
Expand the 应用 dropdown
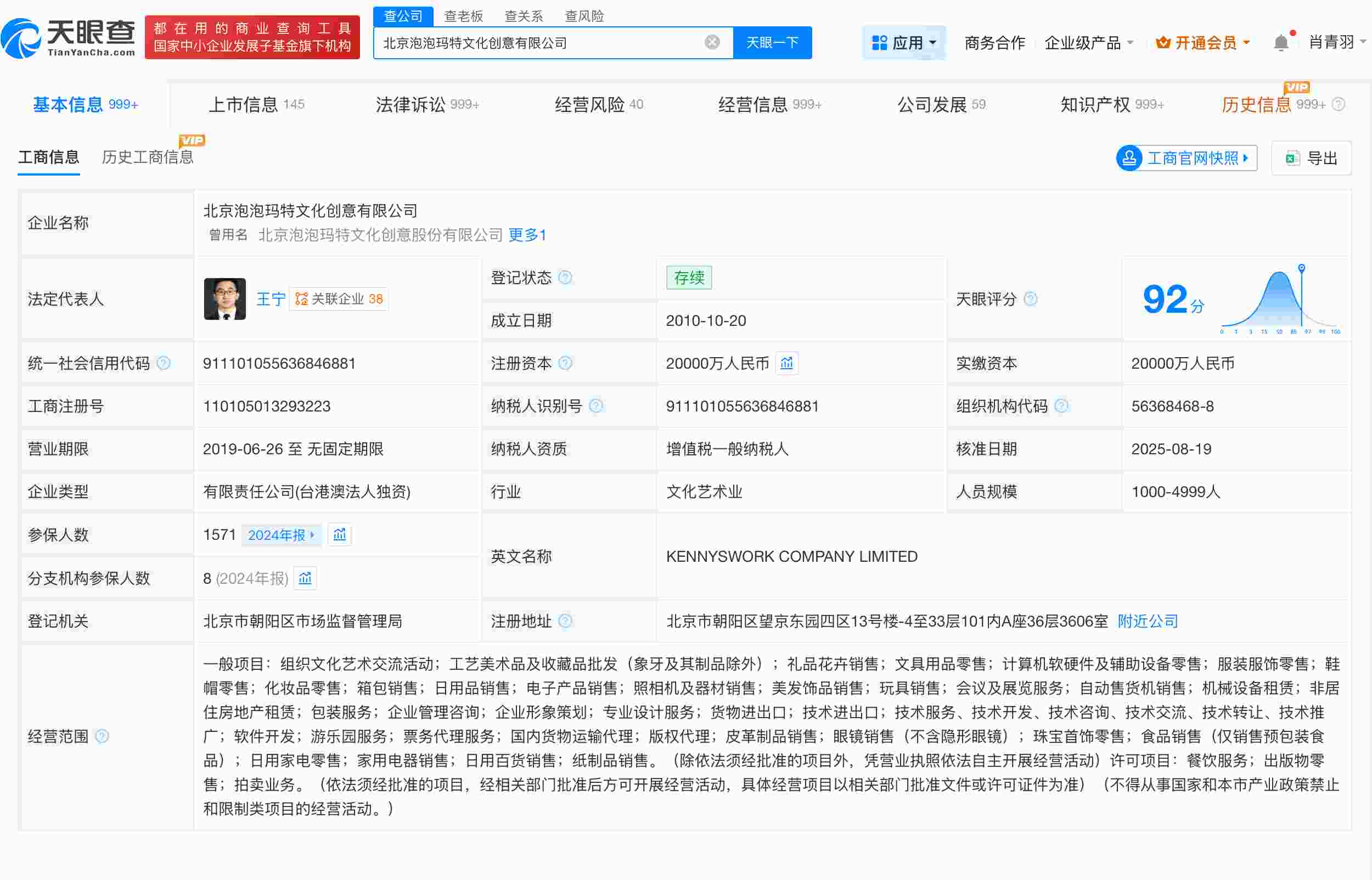coord(903,42)
